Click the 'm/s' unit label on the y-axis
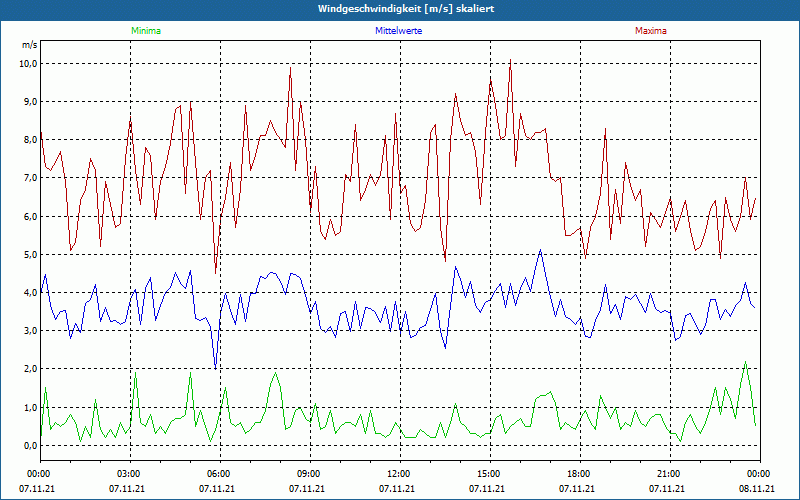This screenshot has height=500, width=800. coord(28,46)
